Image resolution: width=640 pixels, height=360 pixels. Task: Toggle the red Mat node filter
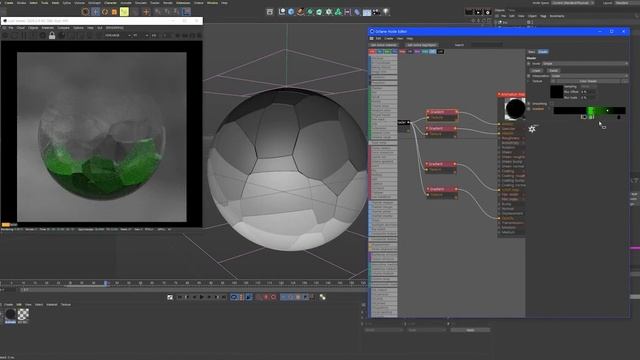(372, 52)
